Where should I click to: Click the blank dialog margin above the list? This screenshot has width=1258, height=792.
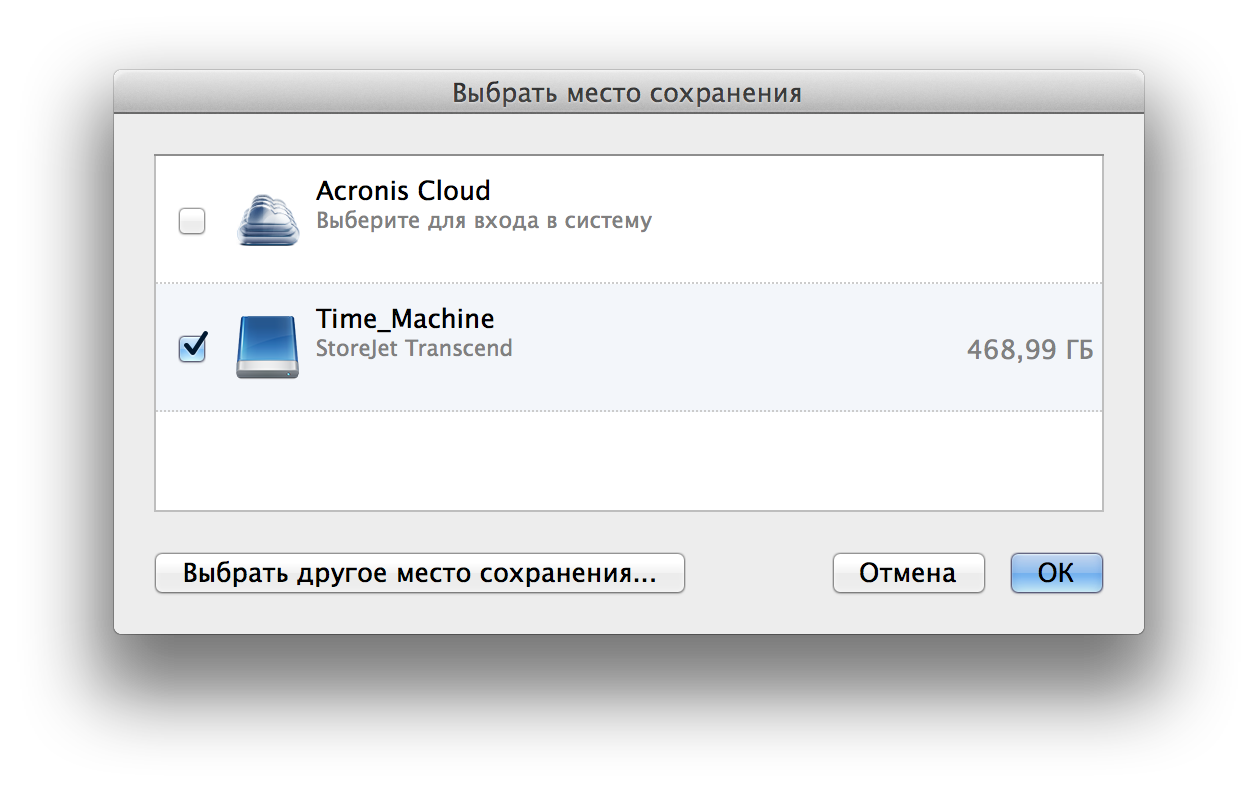click(x=628, y=134)
